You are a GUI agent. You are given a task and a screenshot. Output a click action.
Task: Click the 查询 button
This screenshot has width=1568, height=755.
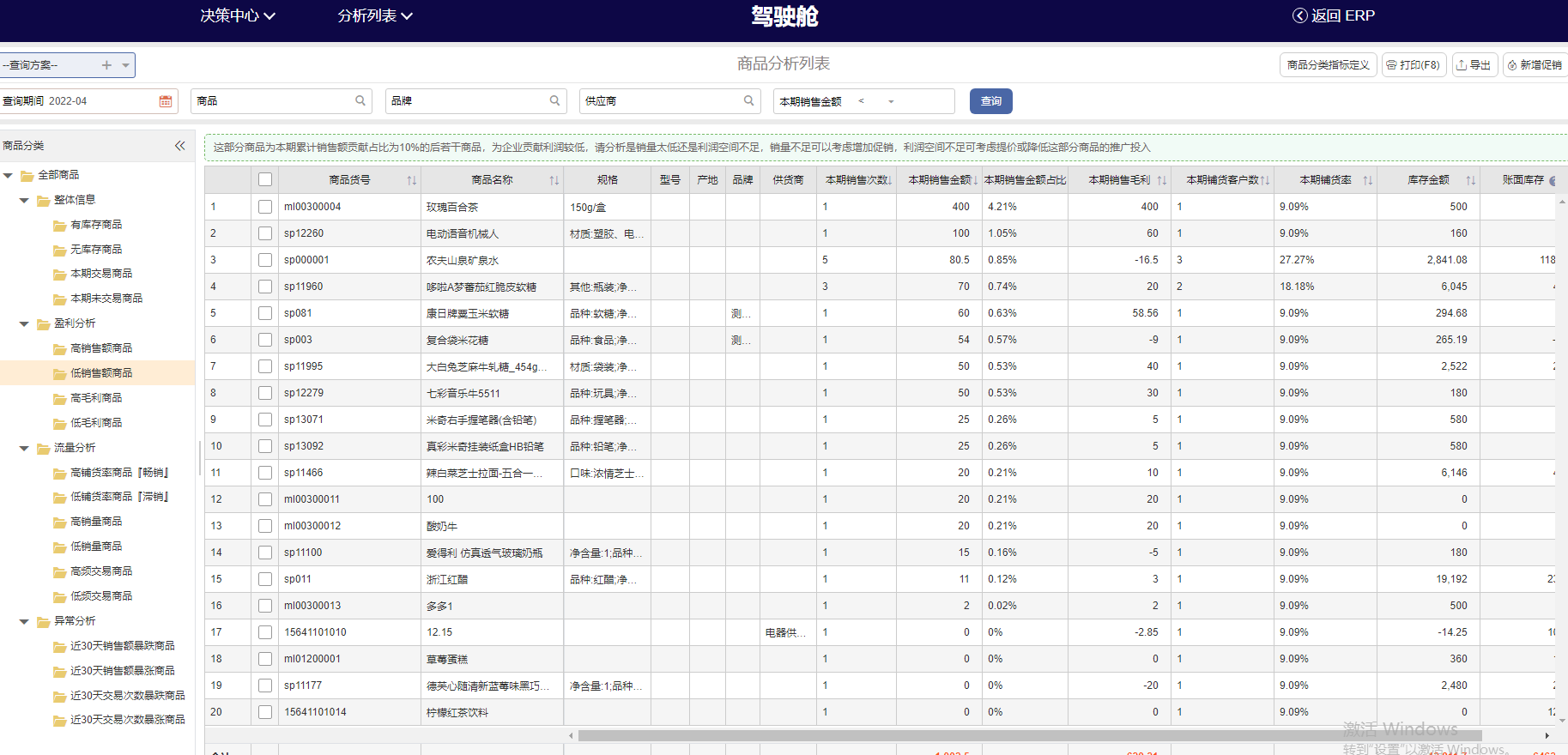click(990, 101)
